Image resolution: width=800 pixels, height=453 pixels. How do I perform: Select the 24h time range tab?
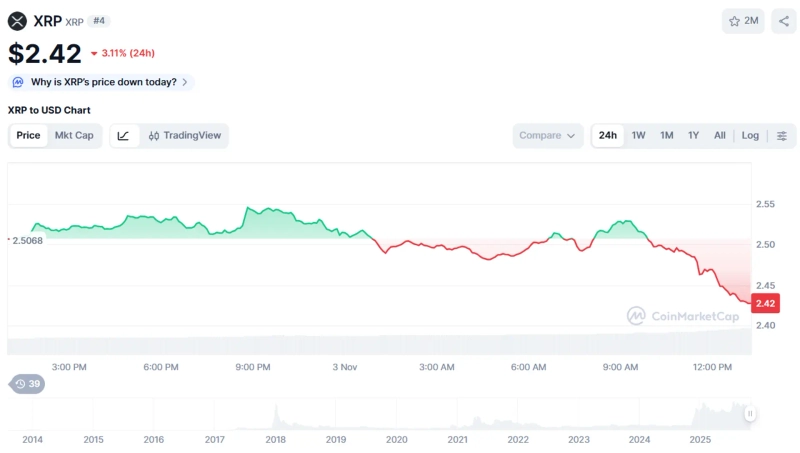[x=608, y=136]
